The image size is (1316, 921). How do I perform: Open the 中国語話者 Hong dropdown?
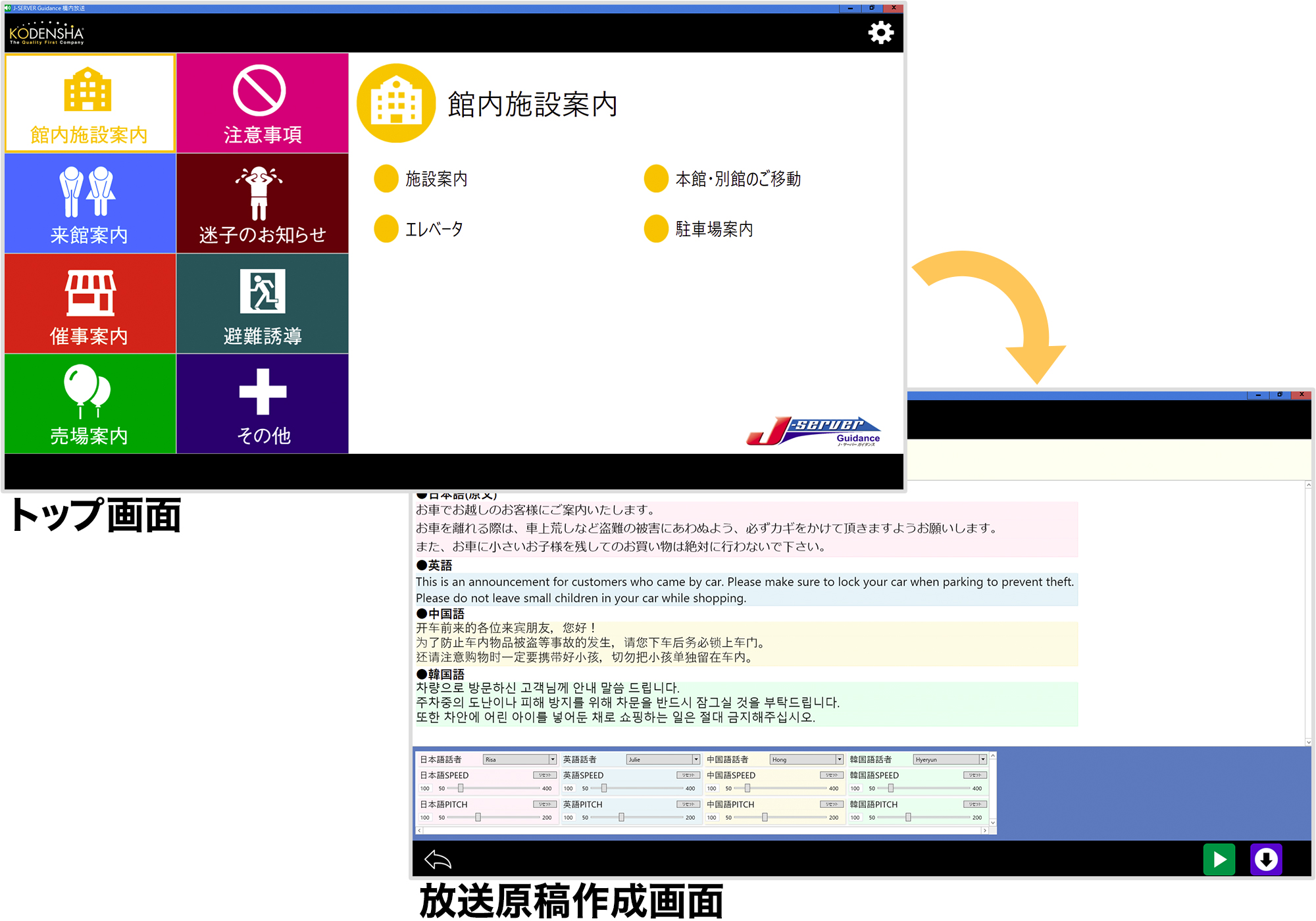click(807, 759)
